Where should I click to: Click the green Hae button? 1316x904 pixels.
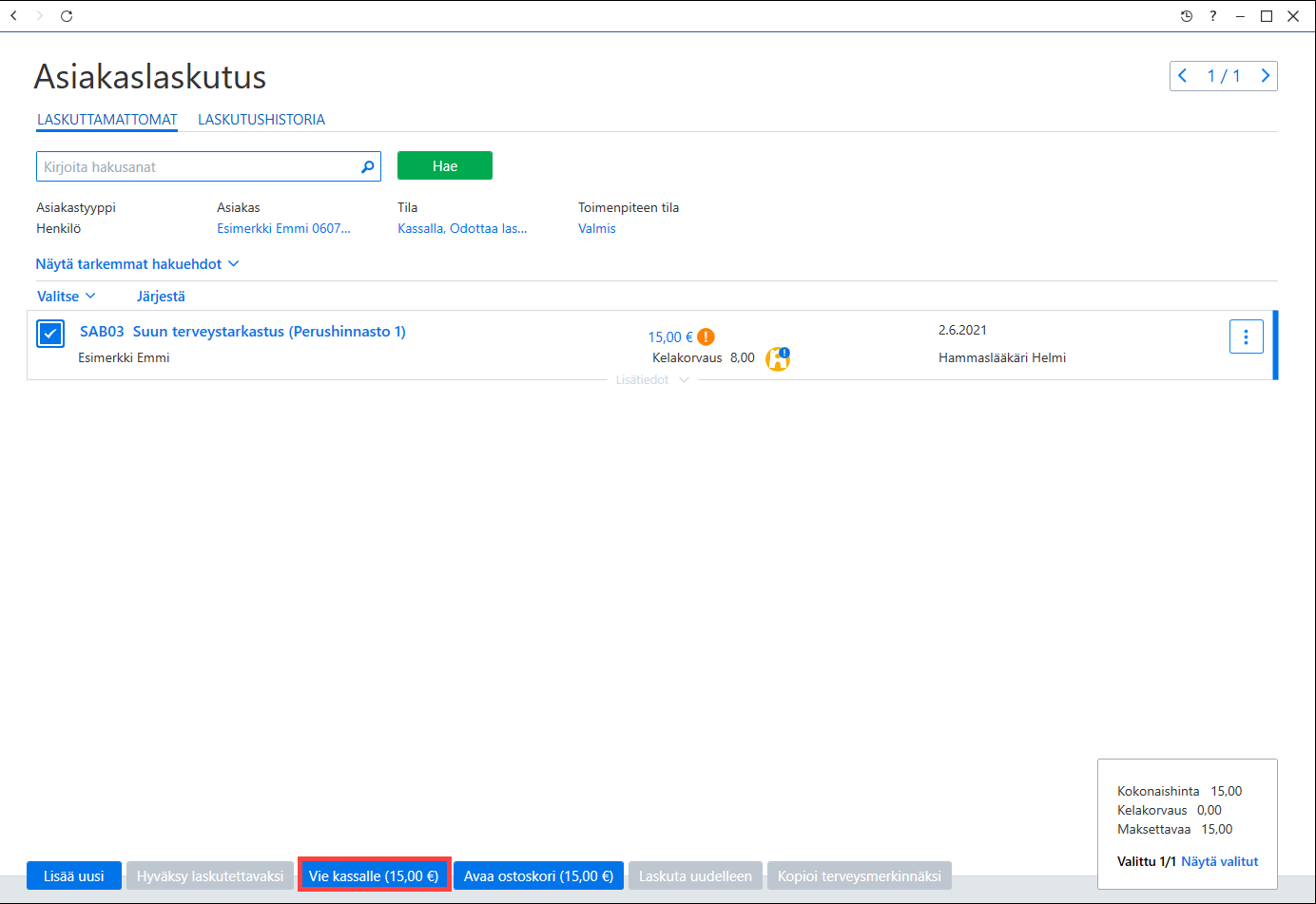[445, 165]
